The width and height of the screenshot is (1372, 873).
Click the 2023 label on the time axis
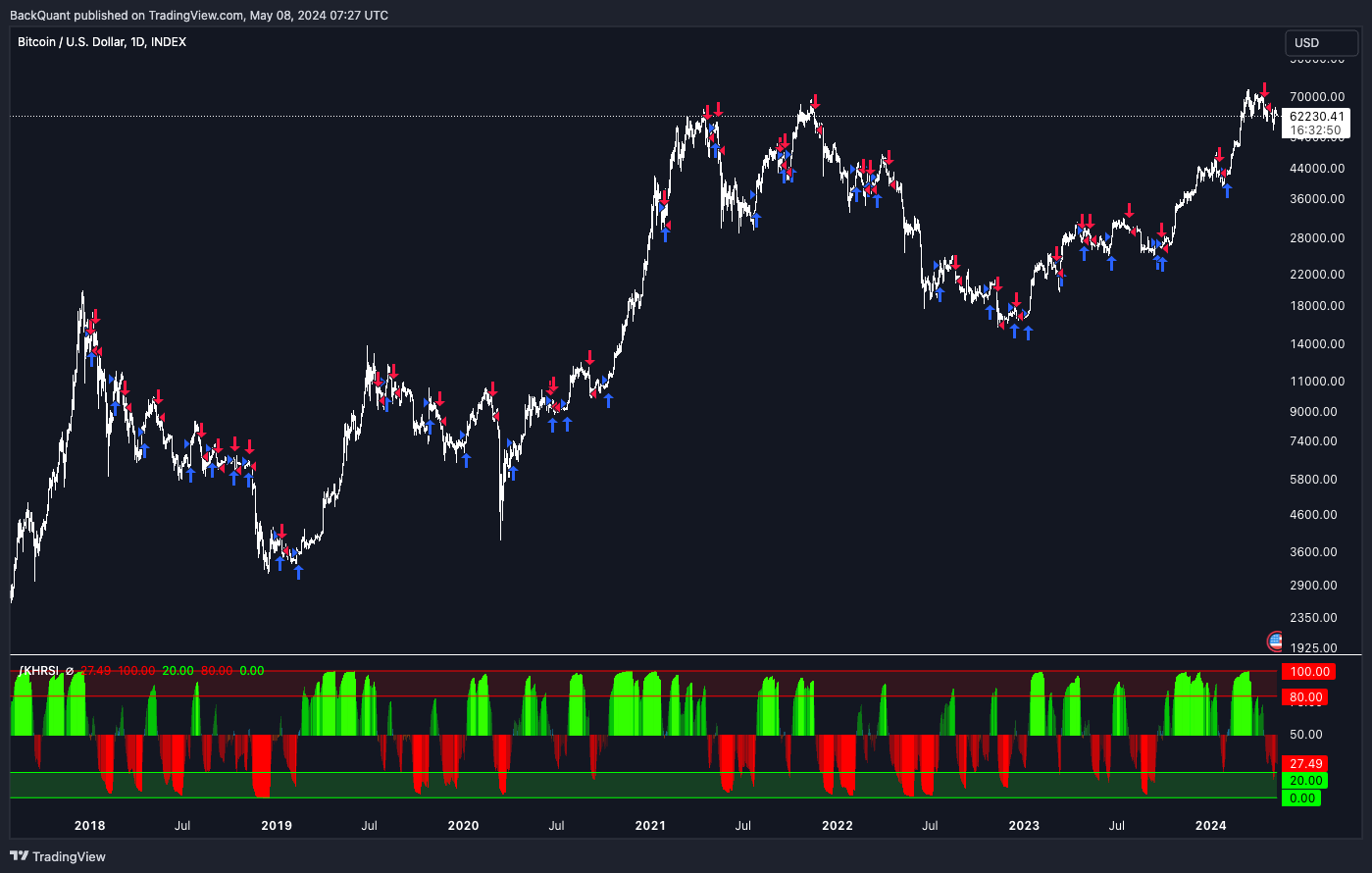[x=1024, y=826]
